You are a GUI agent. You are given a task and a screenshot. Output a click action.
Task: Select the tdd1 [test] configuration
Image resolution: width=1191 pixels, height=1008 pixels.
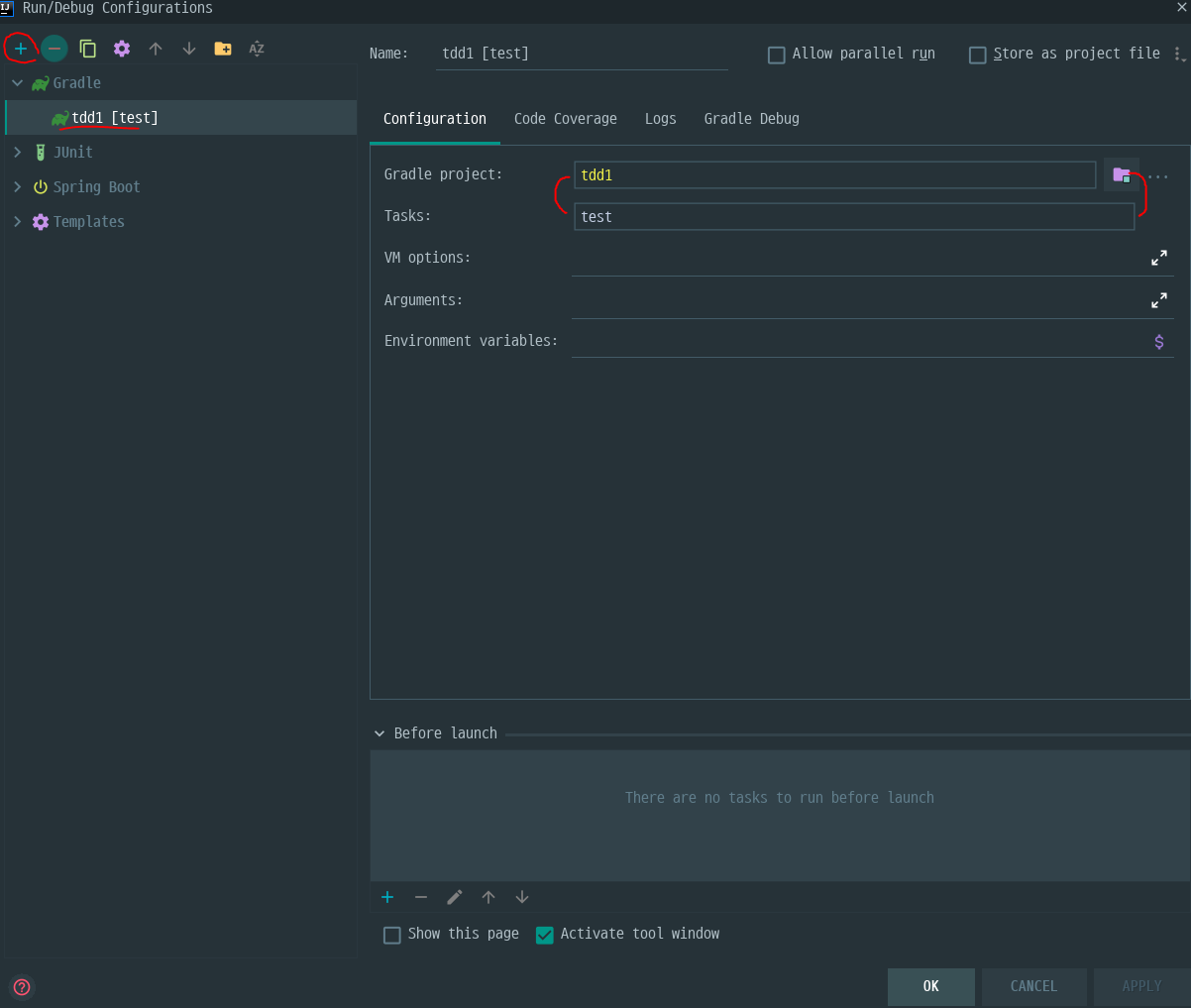pos(181,118)
